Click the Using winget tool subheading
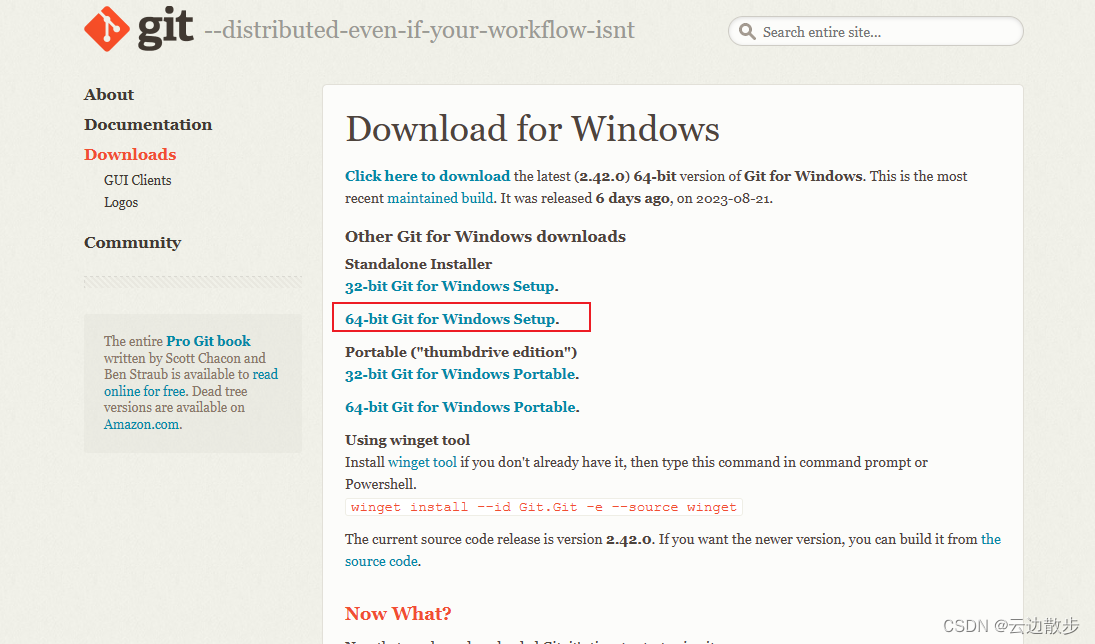Screen dimensions: 1095x644 tap(407, 440)
